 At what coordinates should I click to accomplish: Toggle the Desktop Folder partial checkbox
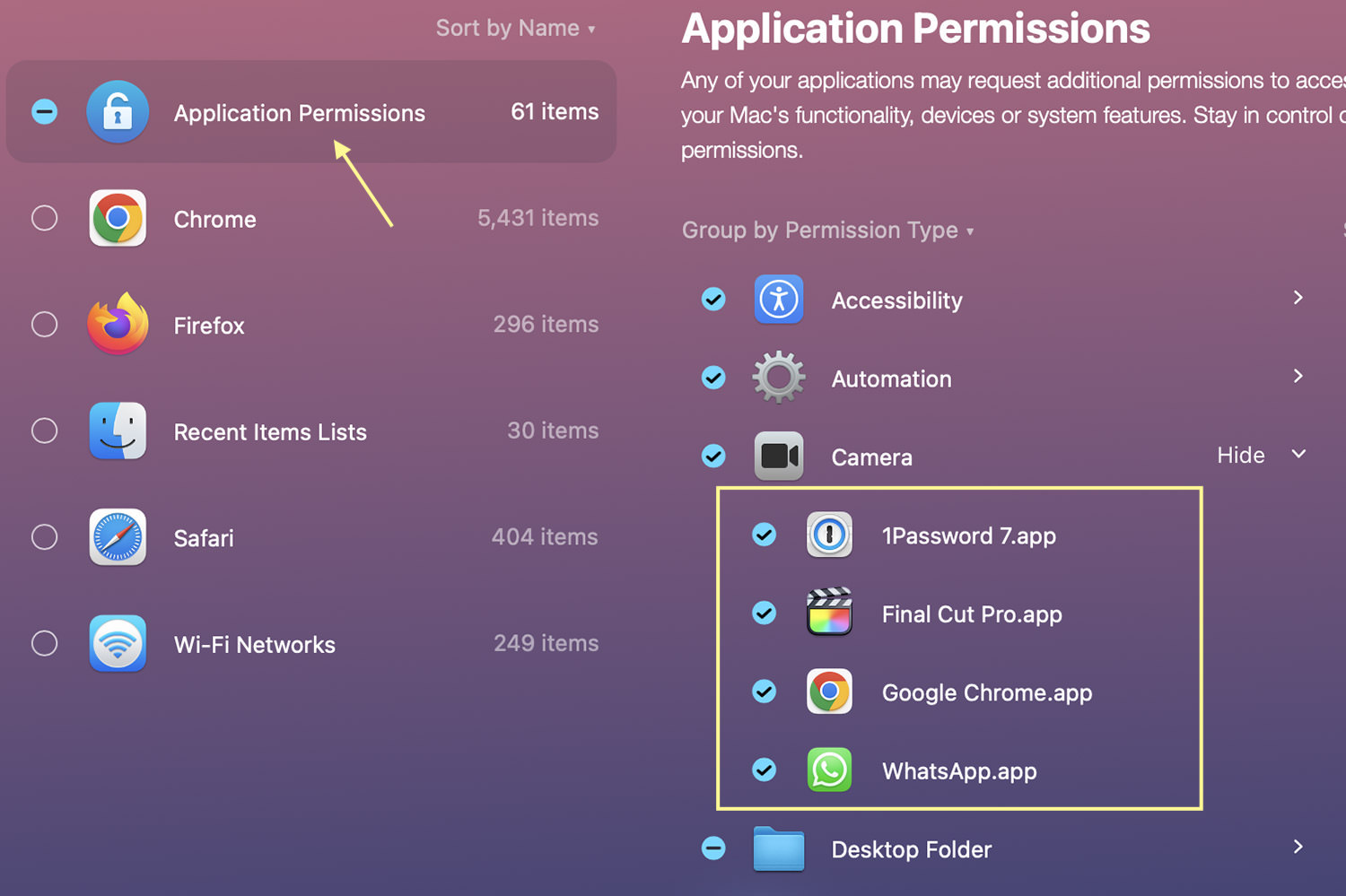(713, 848)
